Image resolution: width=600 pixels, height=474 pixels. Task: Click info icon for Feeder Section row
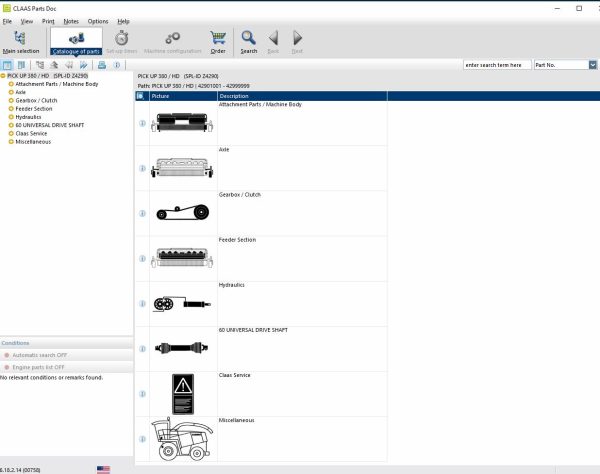142,259
